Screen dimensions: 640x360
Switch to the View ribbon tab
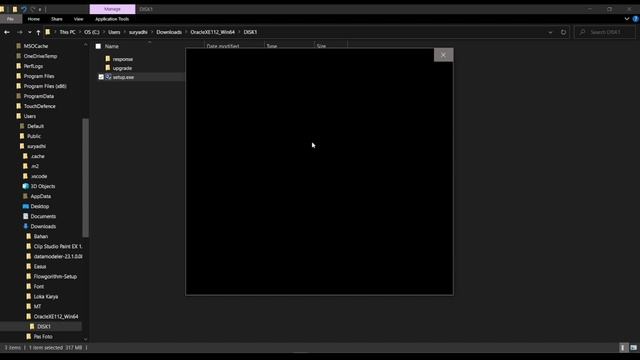(78, 19)
